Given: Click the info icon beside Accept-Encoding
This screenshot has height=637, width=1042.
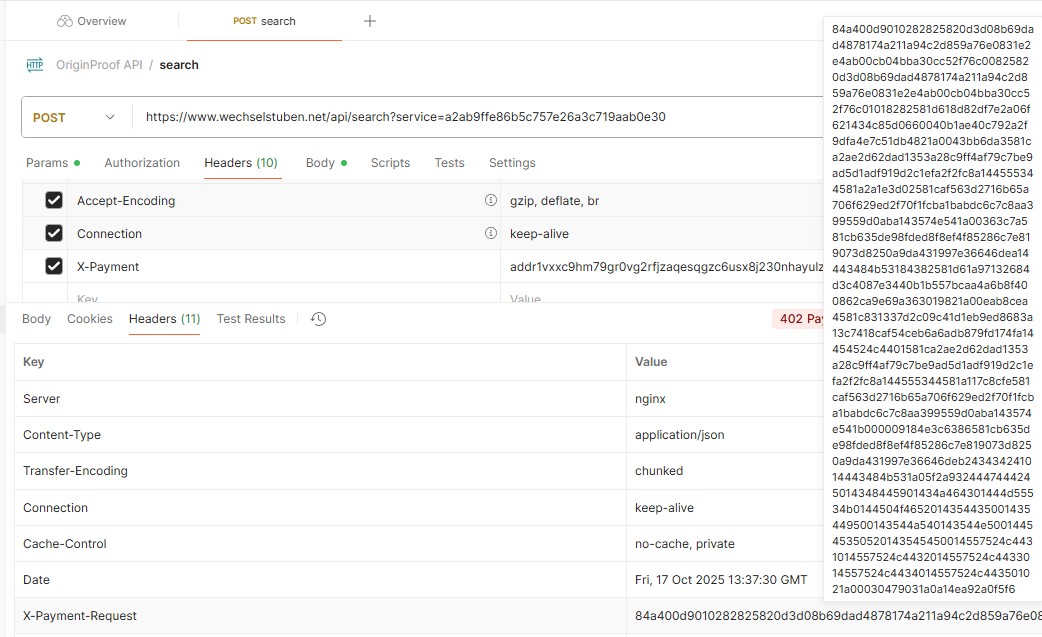Looking at the screenshot, I should point(491,200).
